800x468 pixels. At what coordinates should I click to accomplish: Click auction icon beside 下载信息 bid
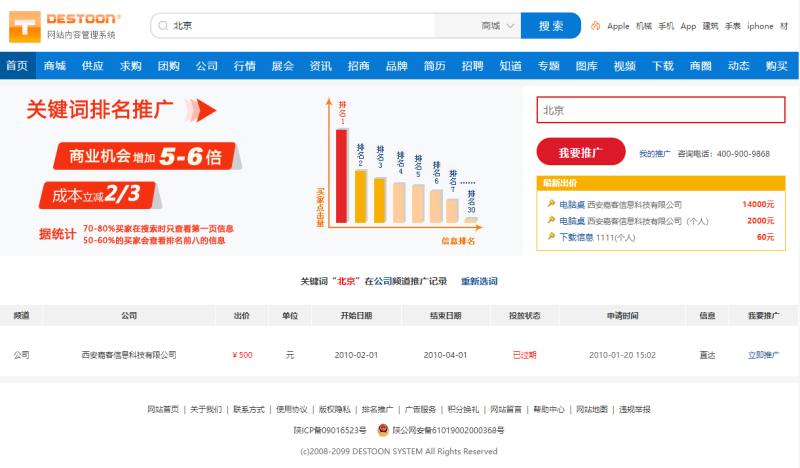[551, 236]
